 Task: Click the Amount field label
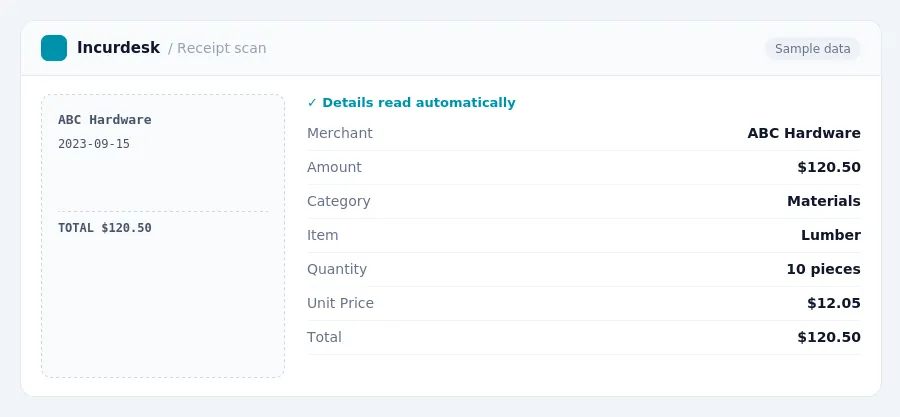334,167
